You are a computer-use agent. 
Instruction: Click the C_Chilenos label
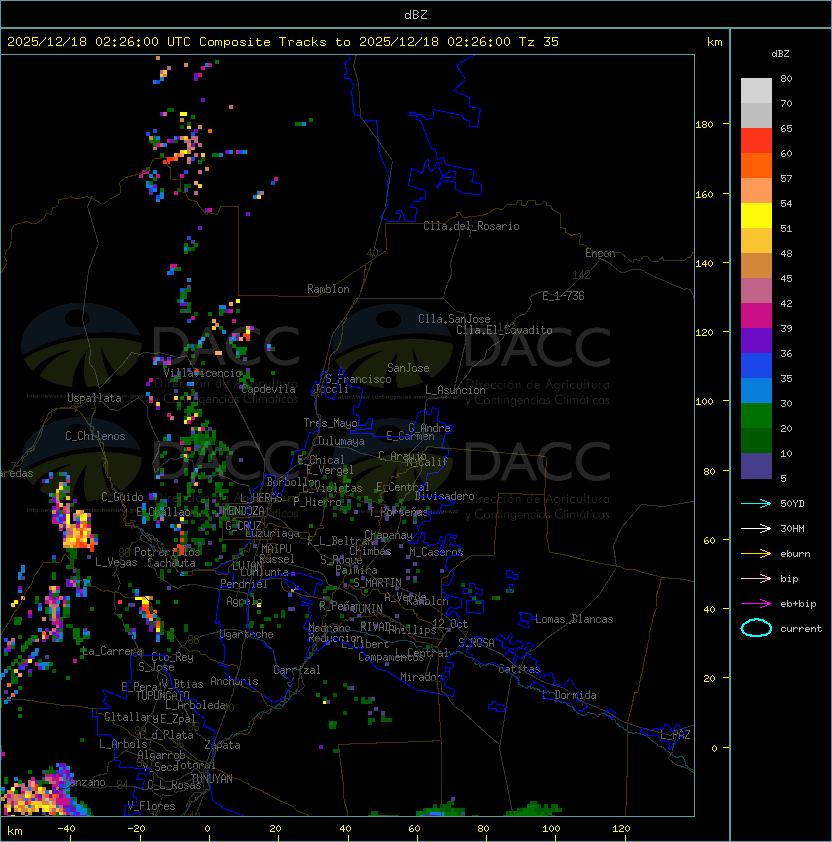pos(95,437)
